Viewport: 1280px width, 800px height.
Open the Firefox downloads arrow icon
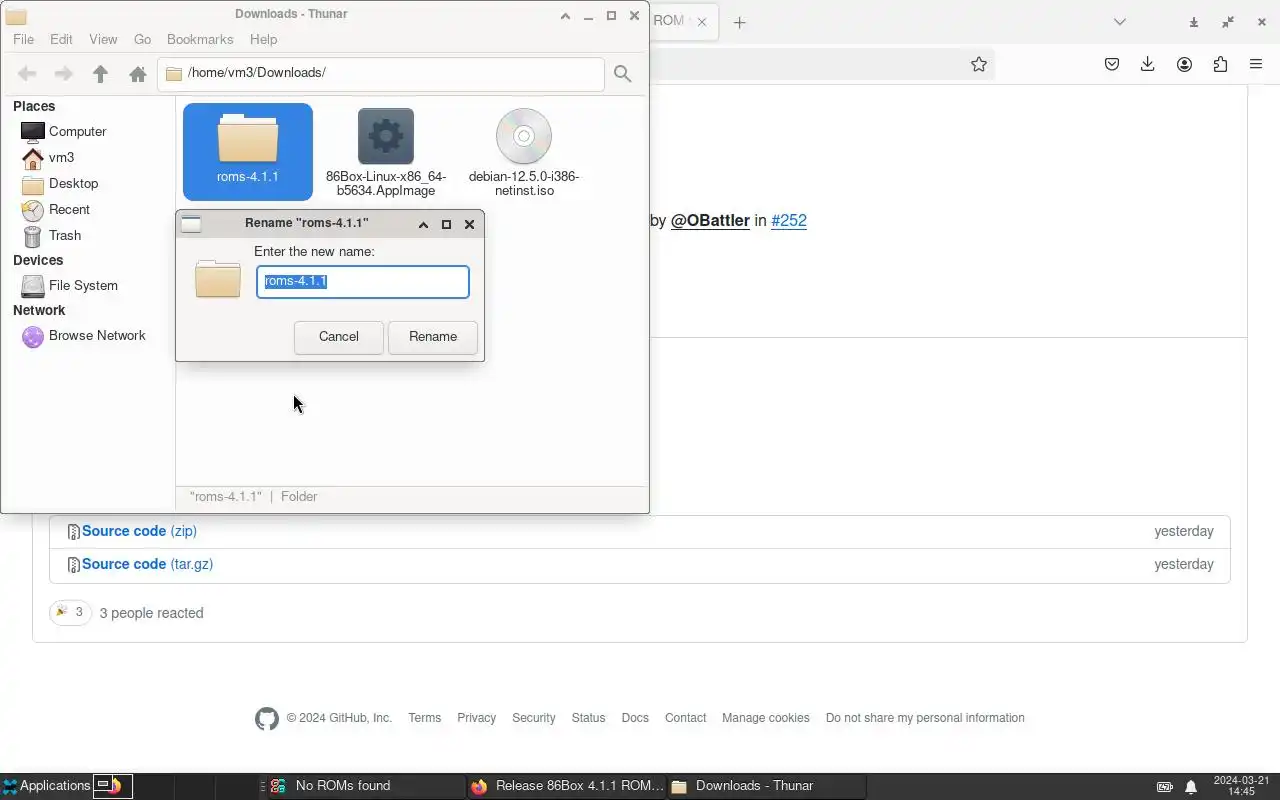[x=1148, y=64]
